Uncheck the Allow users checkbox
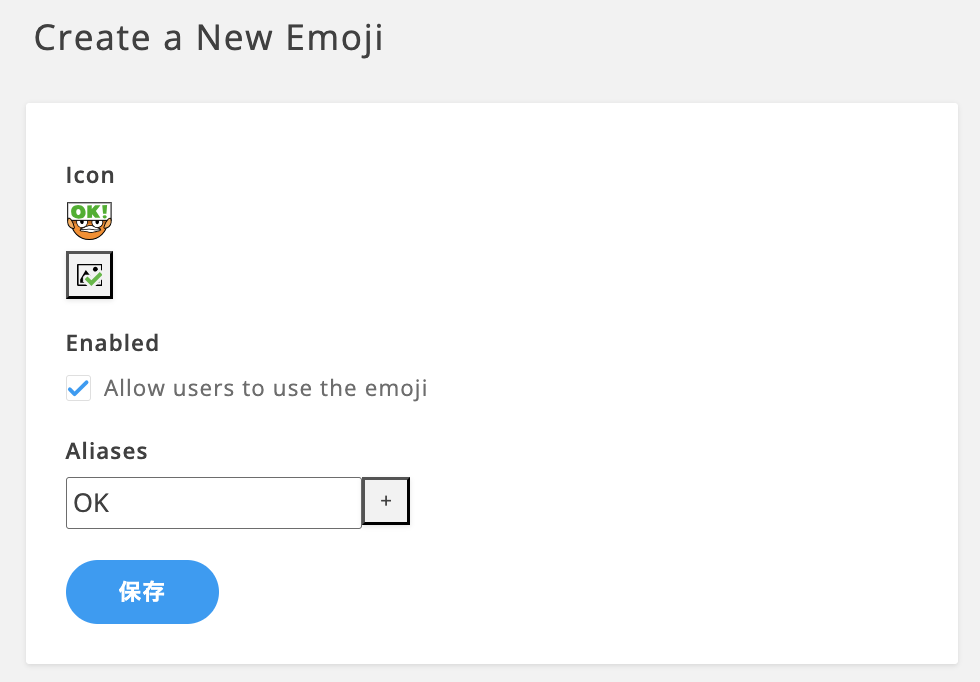The height and width of the screenshot is (682, 980). [78, 388]
